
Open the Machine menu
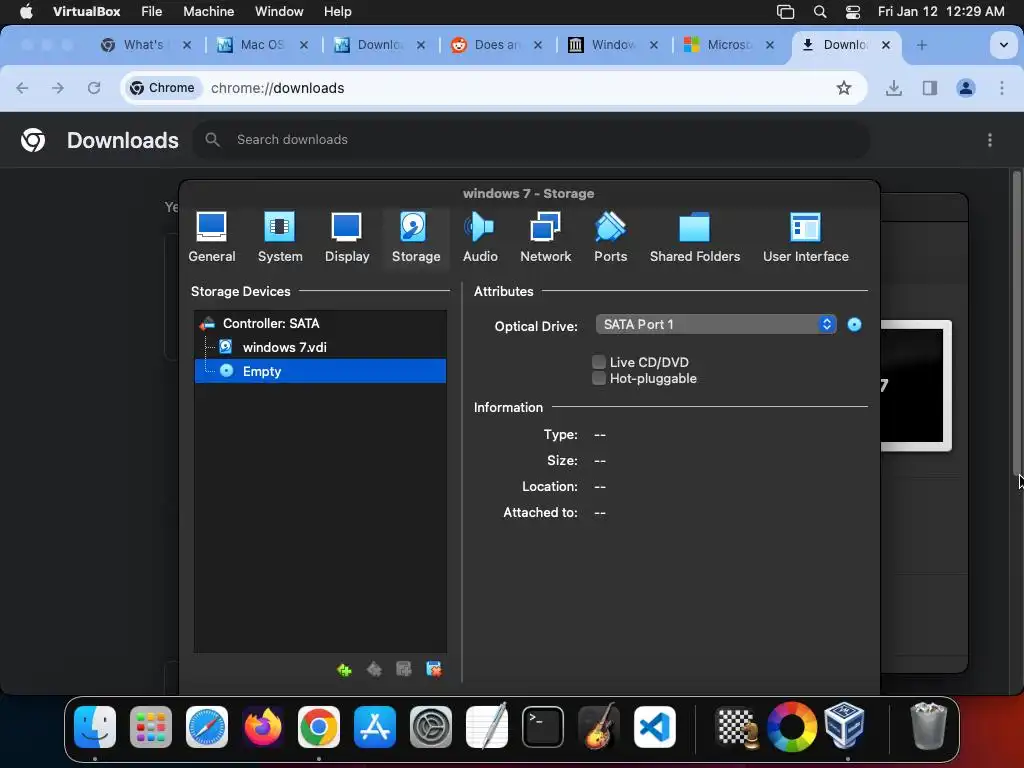click(x=208, y=11)
